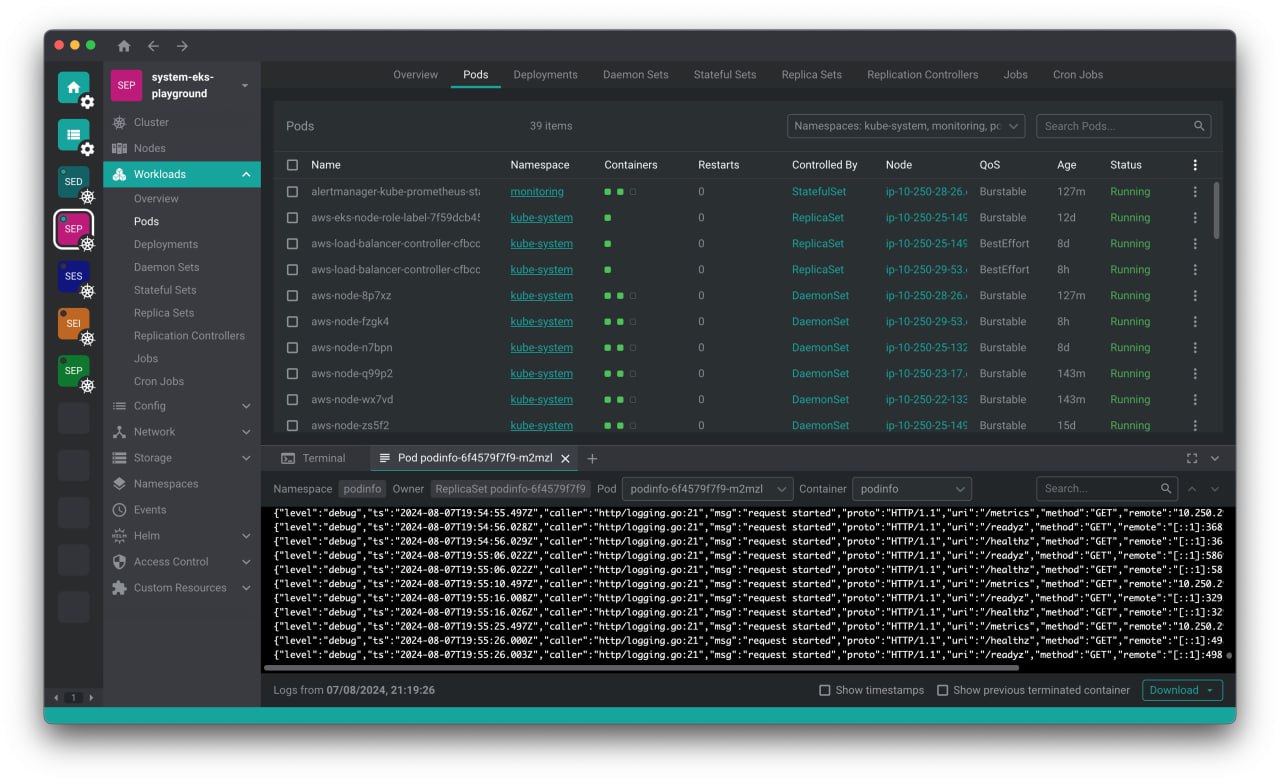Open column options kebab in table header
This screenshot has width=1280, height=782.
1194,165
